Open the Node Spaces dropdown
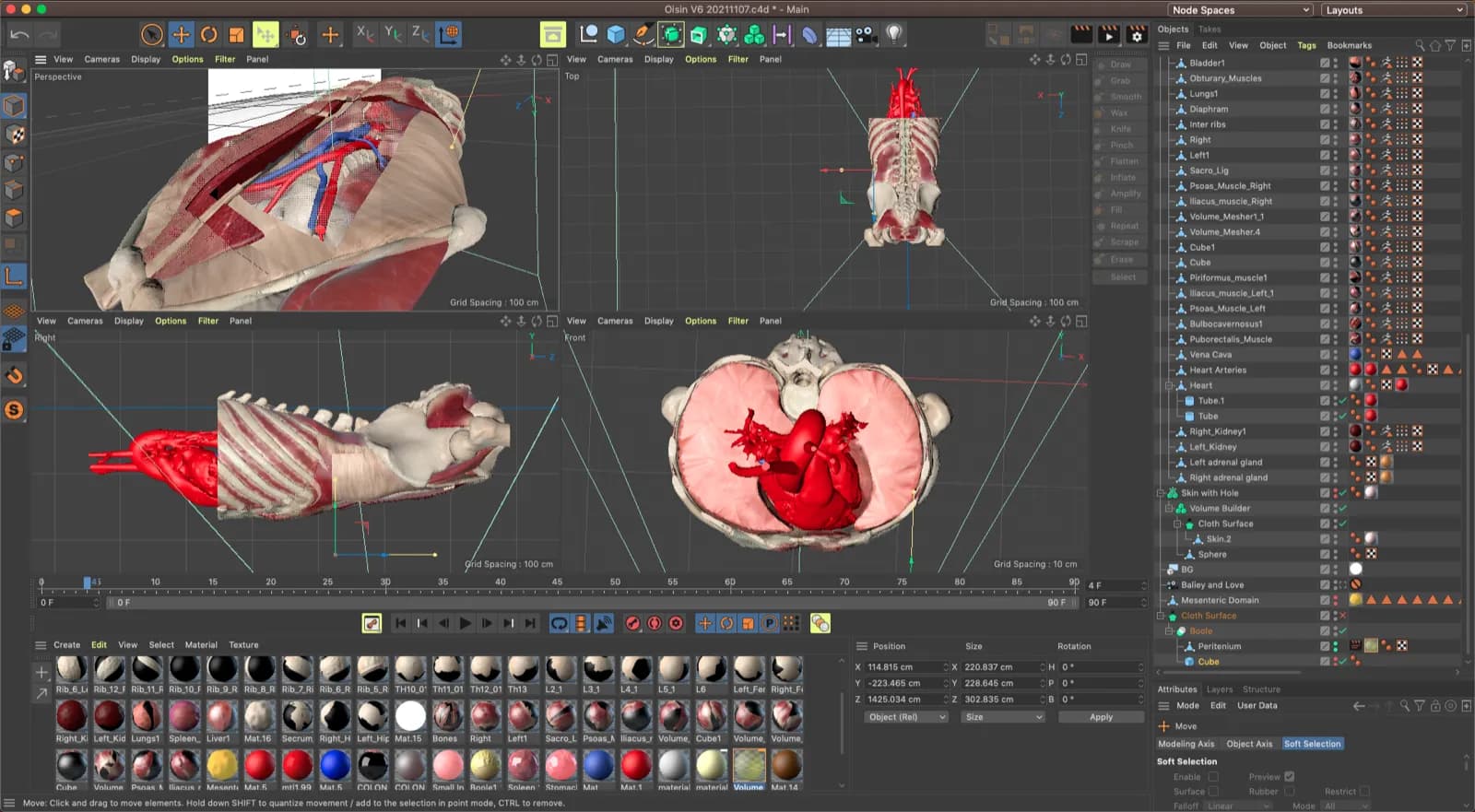This screenshot has height=812, width=1475. click(x=1240, y=10)
